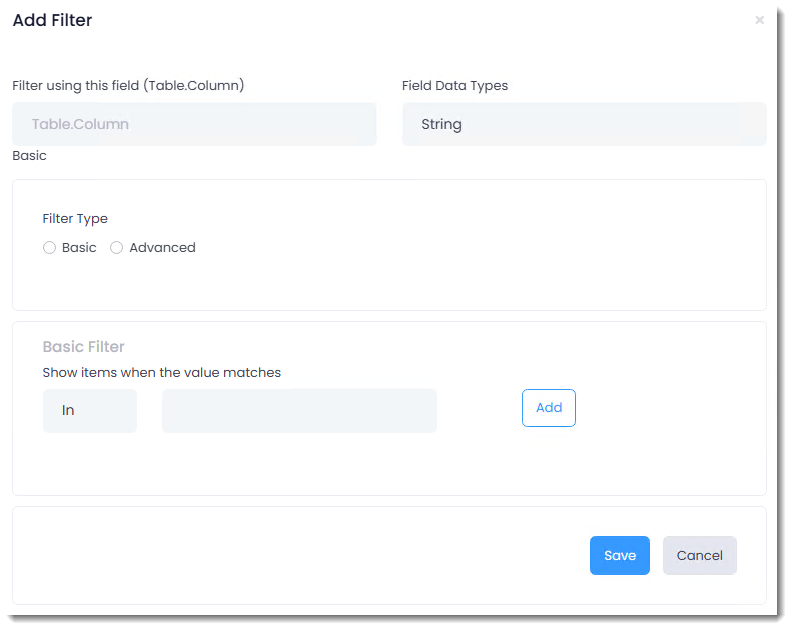Select the Basic filter type radio button

pos(49,248)
